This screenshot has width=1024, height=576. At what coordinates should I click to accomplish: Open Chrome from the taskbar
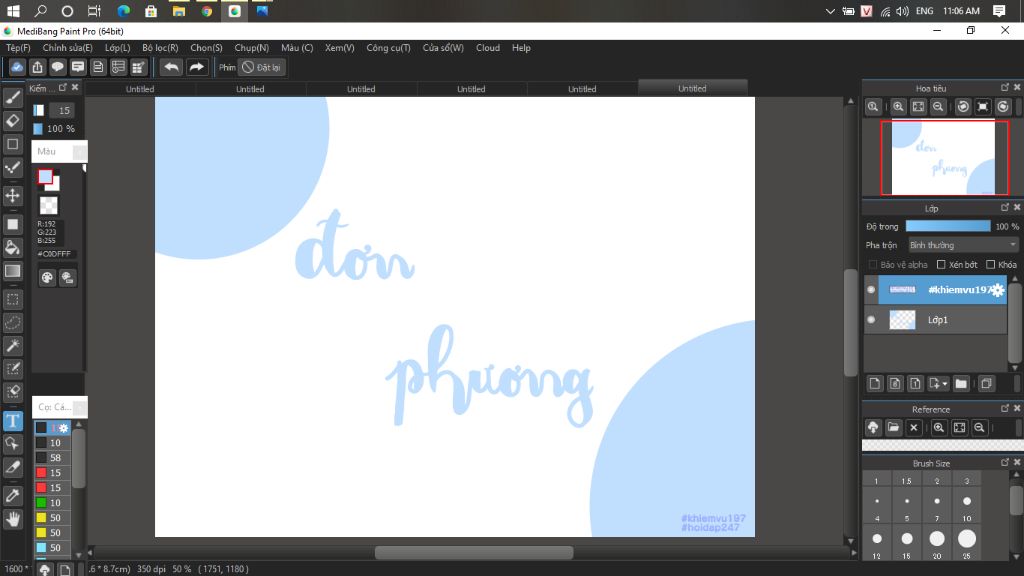point(206,11)
